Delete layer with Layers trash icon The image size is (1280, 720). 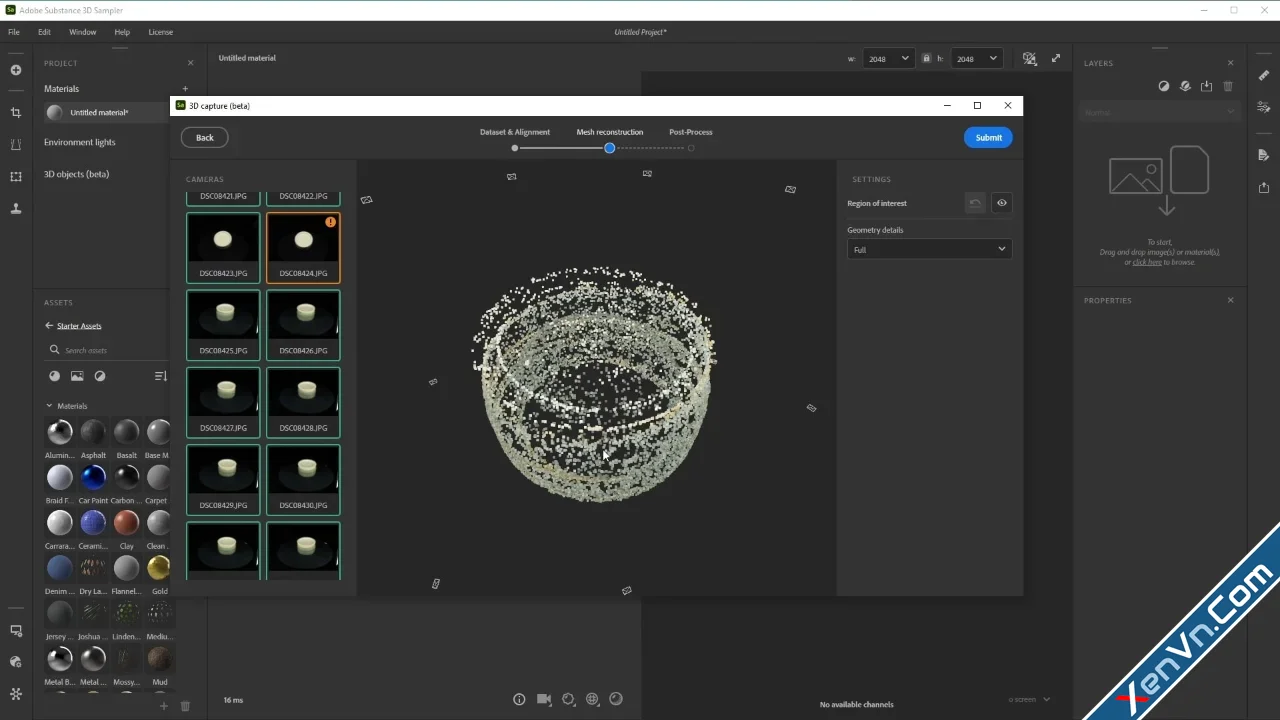[x=1228, y=87]
